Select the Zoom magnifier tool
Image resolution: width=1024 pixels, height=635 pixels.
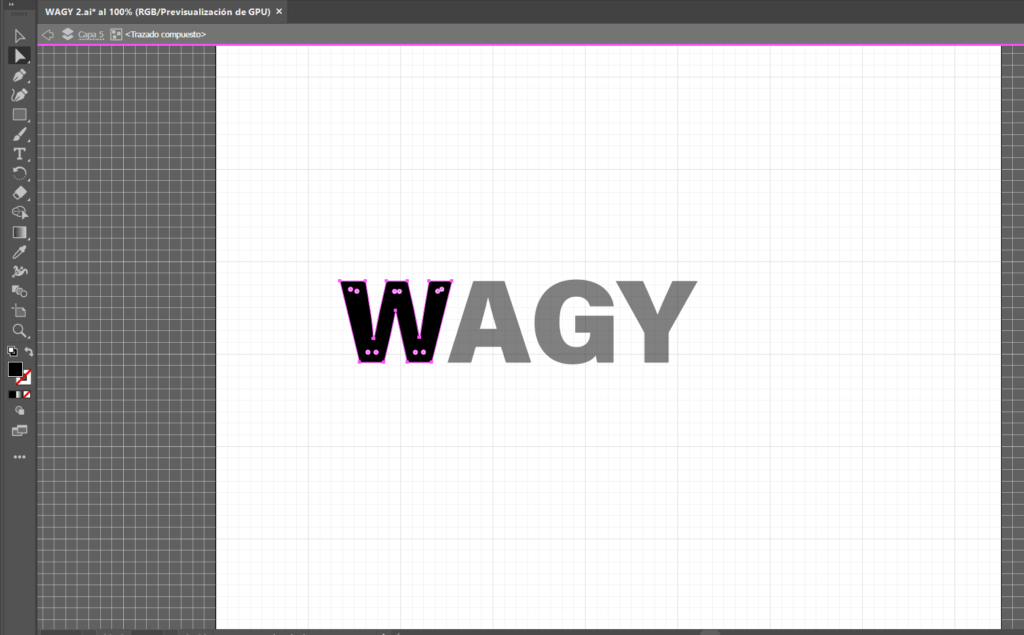[x=19, y=330]
